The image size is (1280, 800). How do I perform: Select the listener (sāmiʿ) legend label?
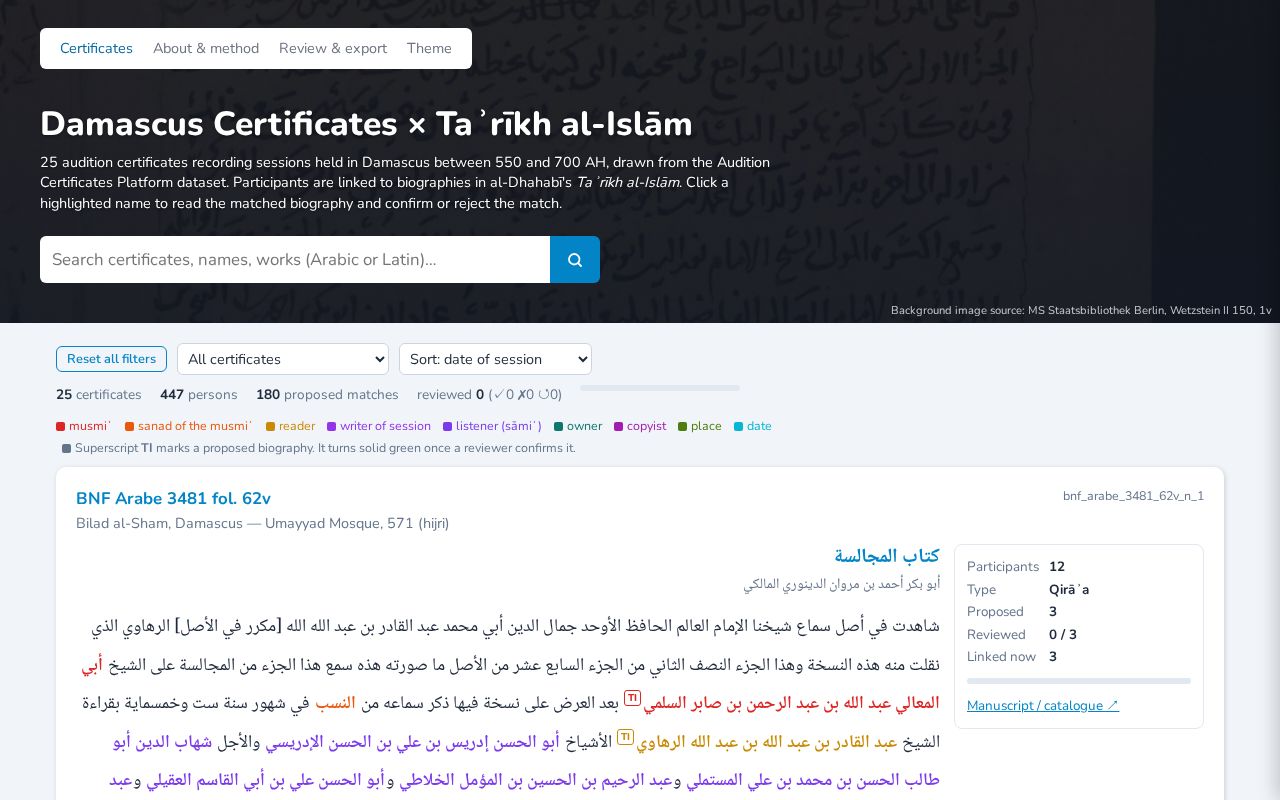coord(499,426)
